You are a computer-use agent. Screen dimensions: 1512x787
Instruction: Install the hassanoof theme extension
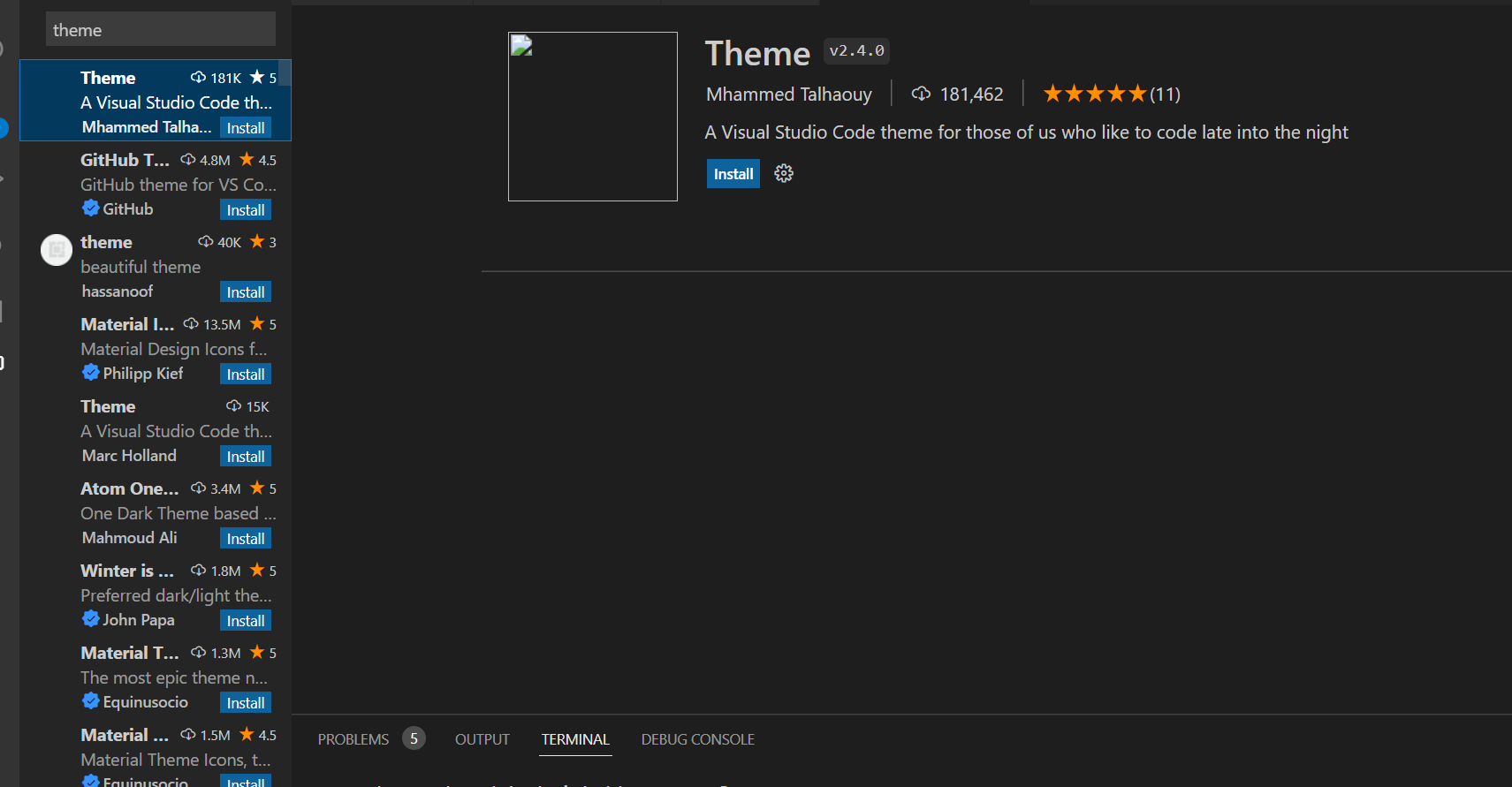click(246, 292)
